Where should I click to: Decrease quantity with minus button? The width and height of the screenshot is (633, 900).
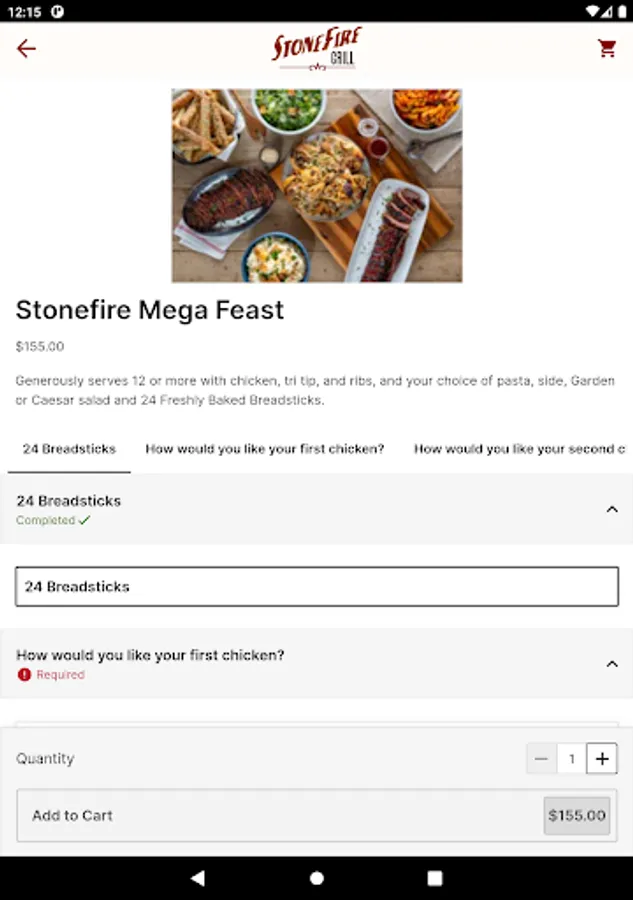[541, 759]
